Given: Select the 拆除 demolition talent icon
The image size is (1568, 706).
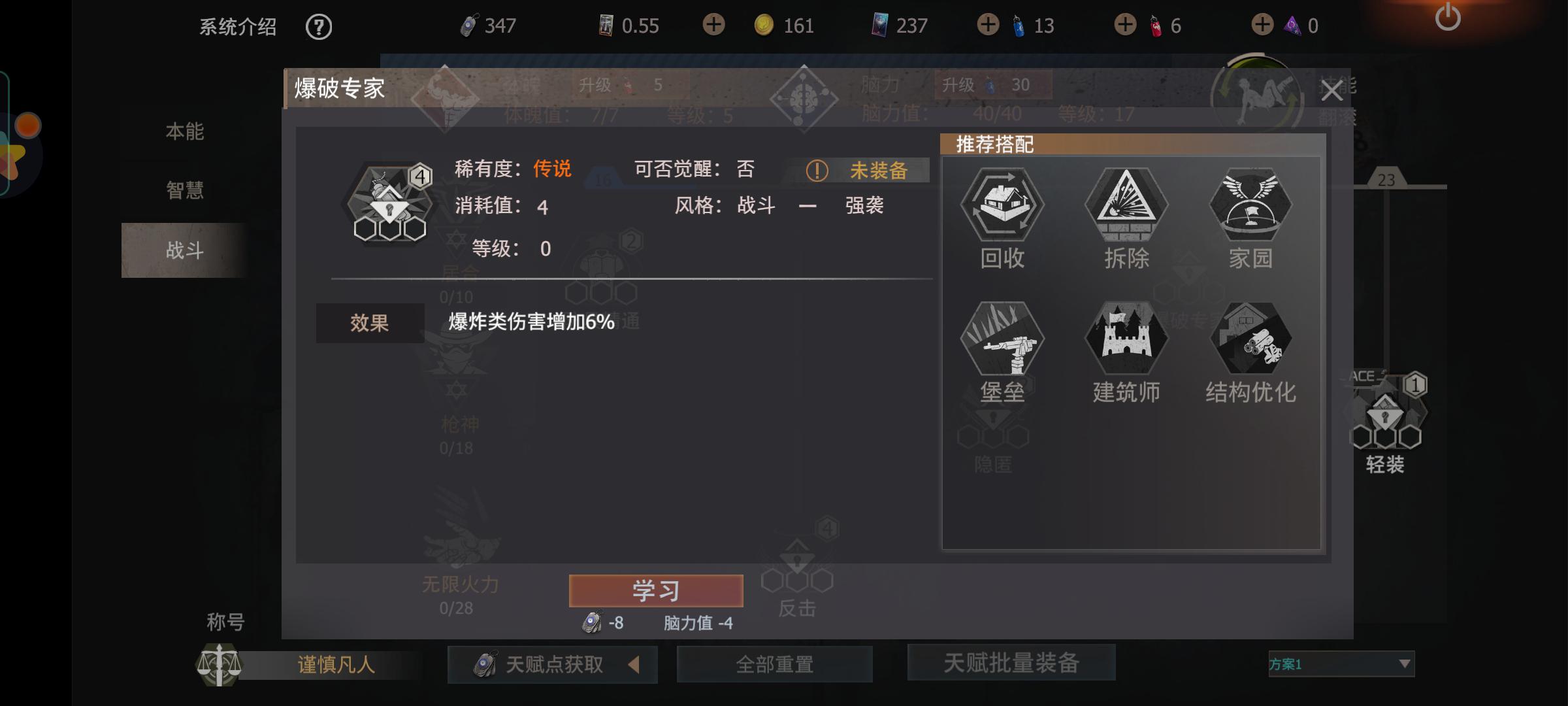Looking at the screenshot, I should click(x=1126, y=205).
